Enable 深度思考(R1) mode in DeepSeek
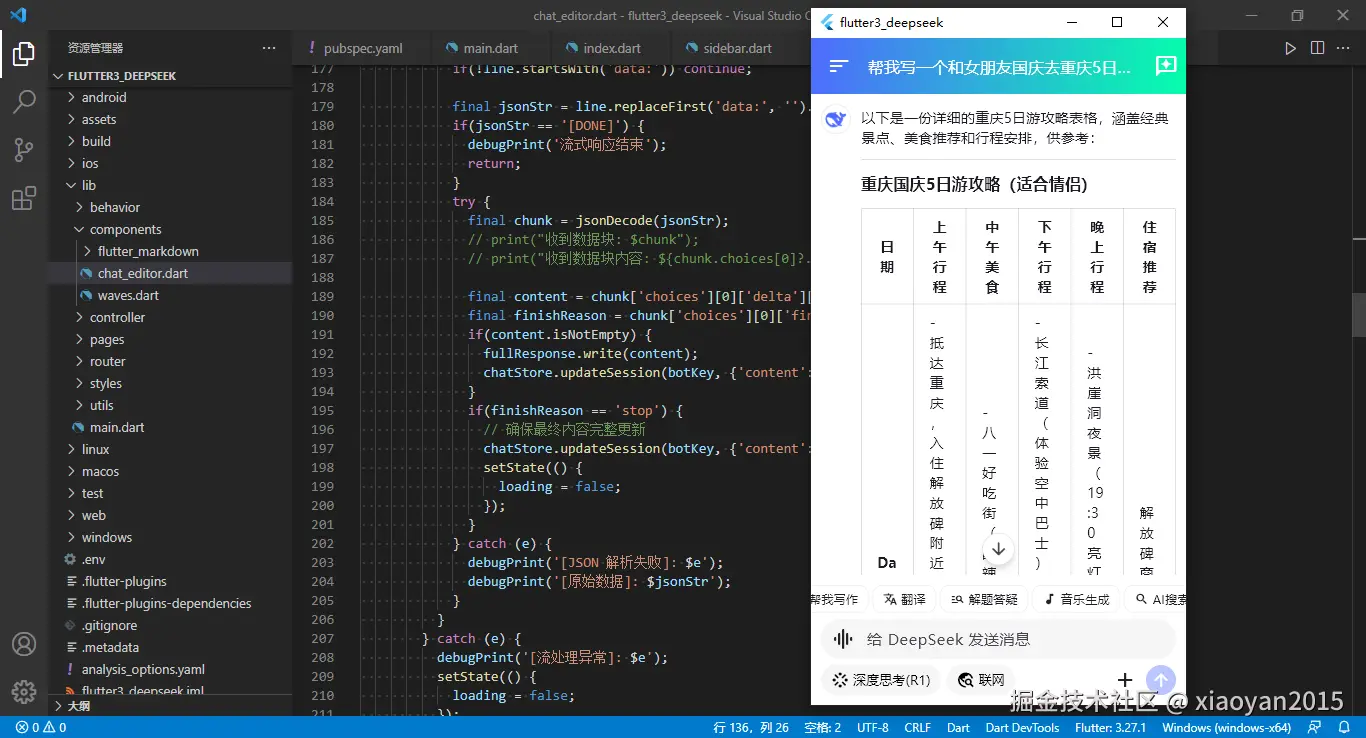 (x=880, y=679)
